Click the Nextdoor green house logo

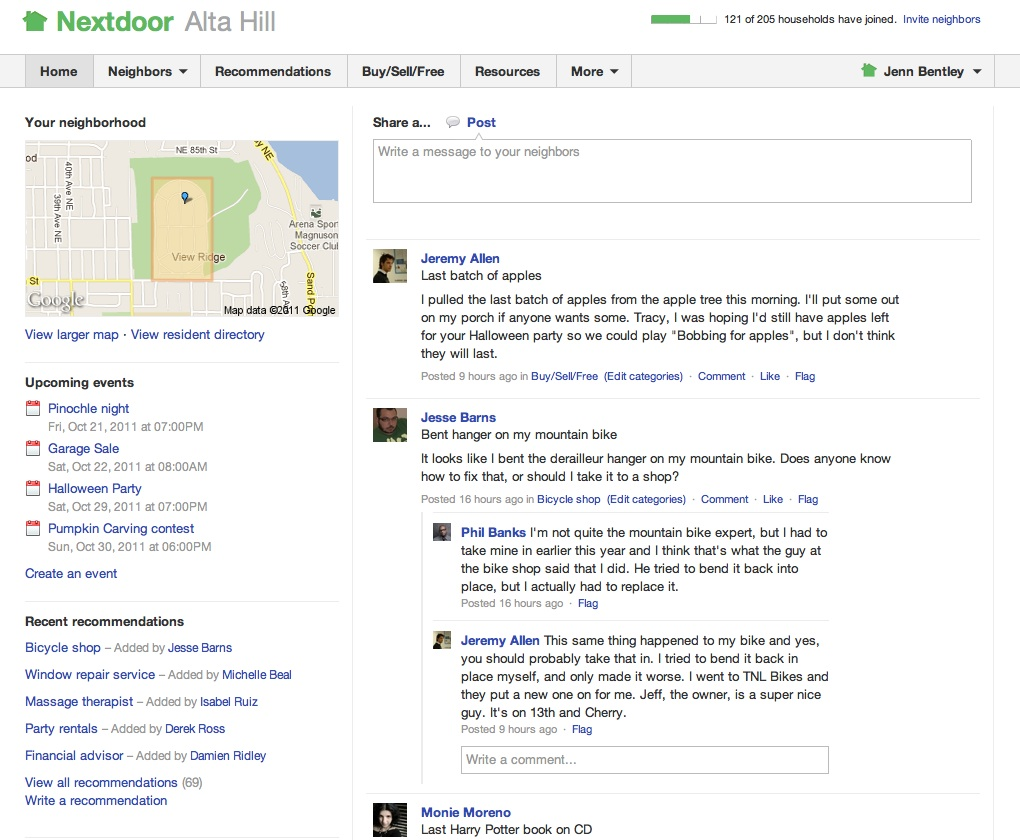click(x=35, y=21)
